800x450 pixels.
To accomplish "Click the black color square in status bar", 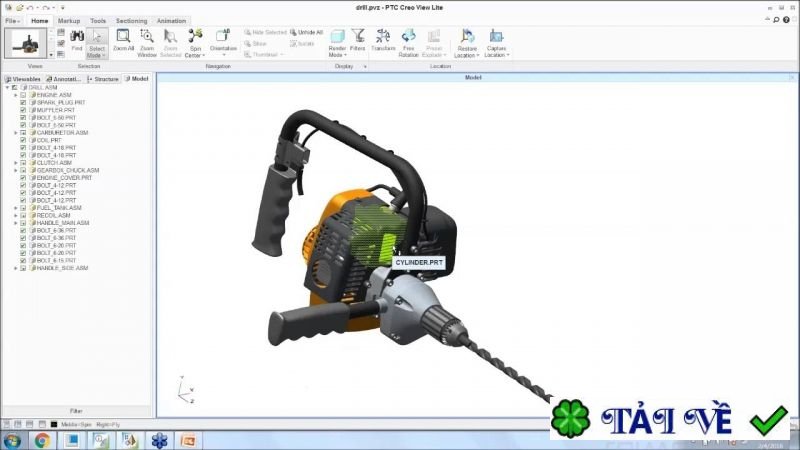I will click(x=54, y=424).
